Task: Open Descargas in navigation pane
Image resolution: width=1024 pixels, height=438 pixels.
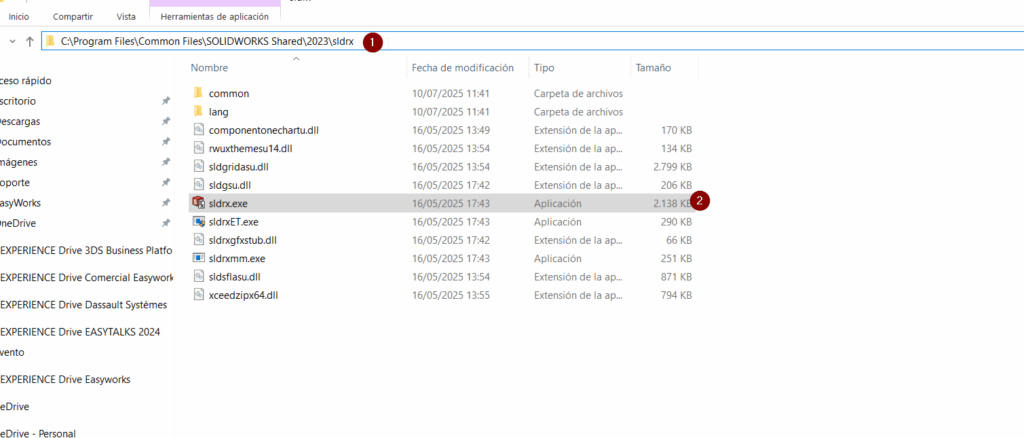Action: coord(20,121)
